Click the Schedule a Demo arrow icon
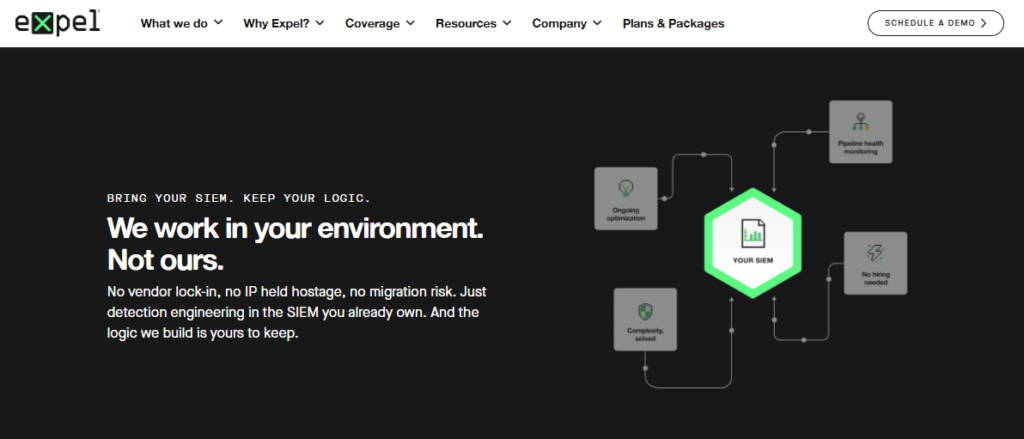The width and height of the screenshot is (1024, 439). pos(984,23)
